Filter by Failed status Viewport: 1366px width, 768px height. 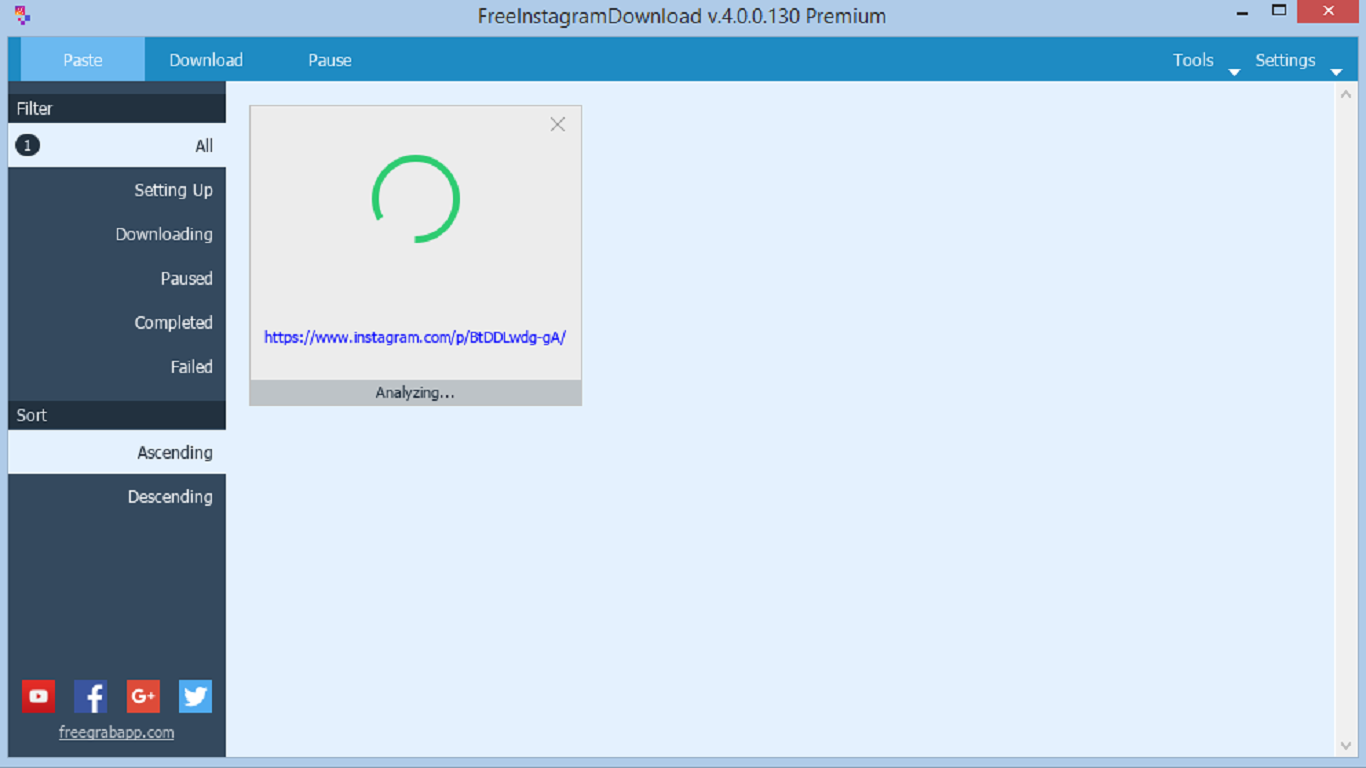pyautogui.click(x=117, y=366)
